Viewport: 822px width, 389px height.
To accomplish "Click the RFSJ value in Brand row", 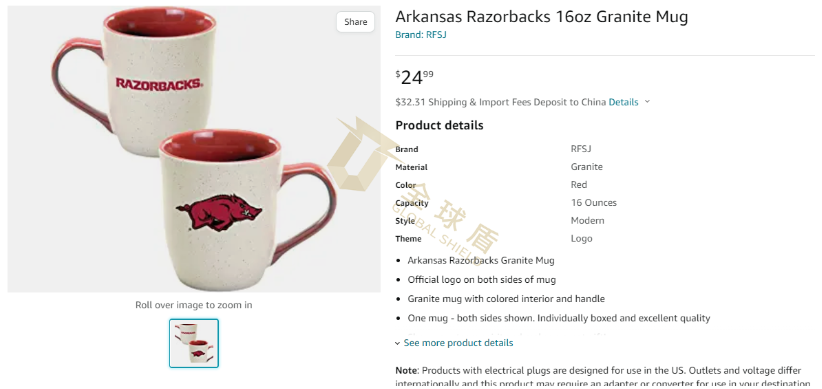I will click(581, 149).
